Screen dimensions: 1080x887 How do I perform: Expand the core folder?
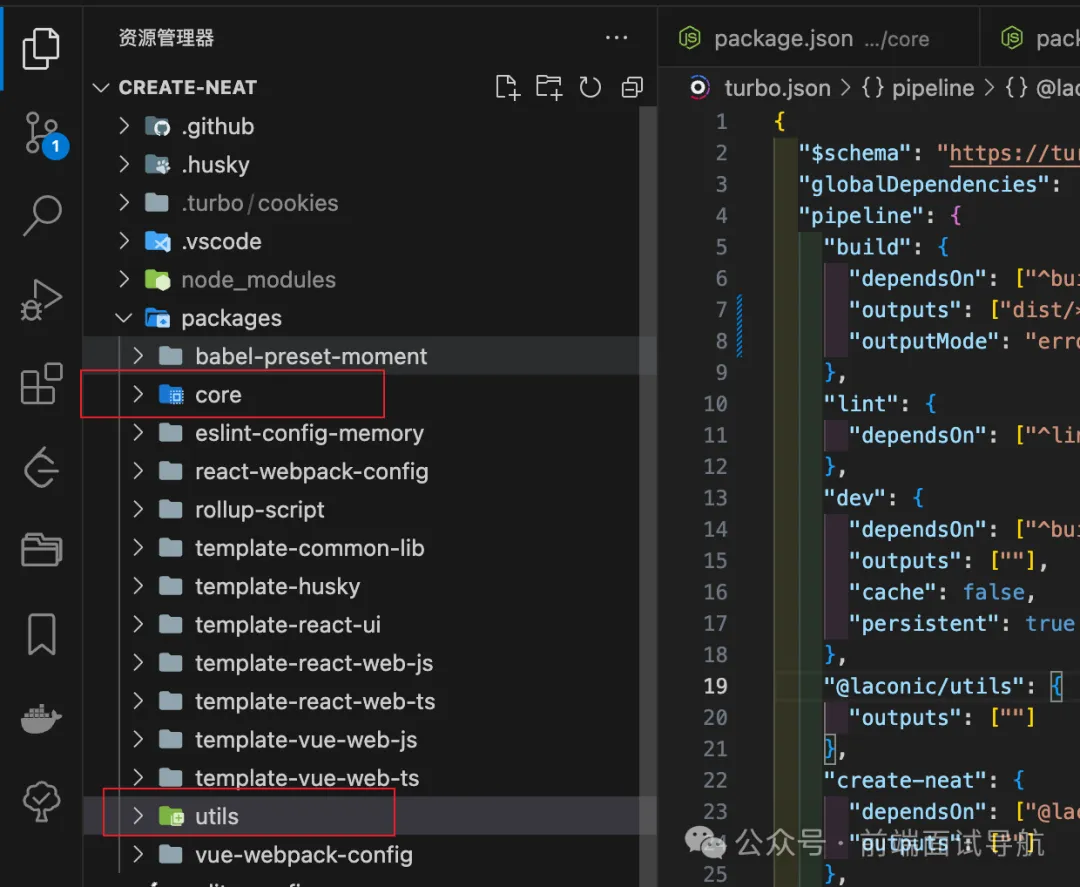pyautogui.click(x=217, y=395)
